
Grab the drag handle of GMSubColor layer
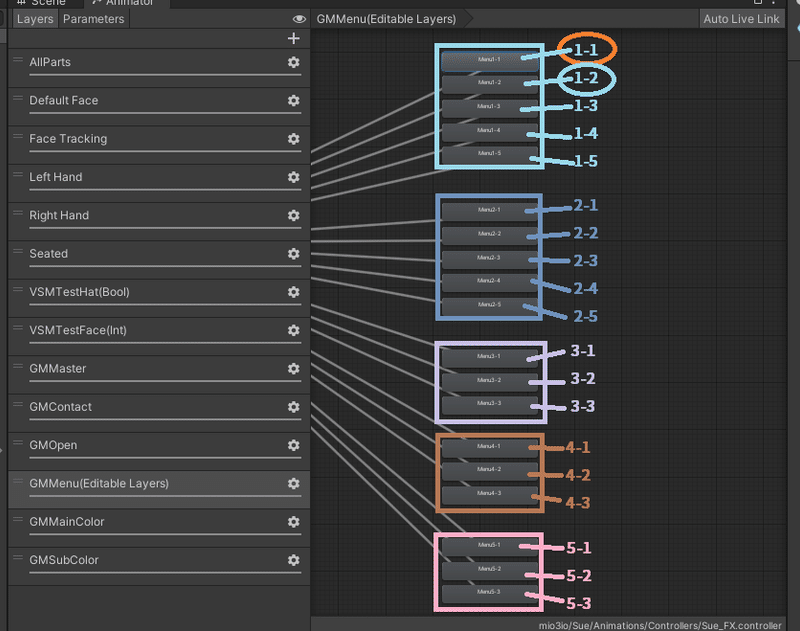[18, 558]
